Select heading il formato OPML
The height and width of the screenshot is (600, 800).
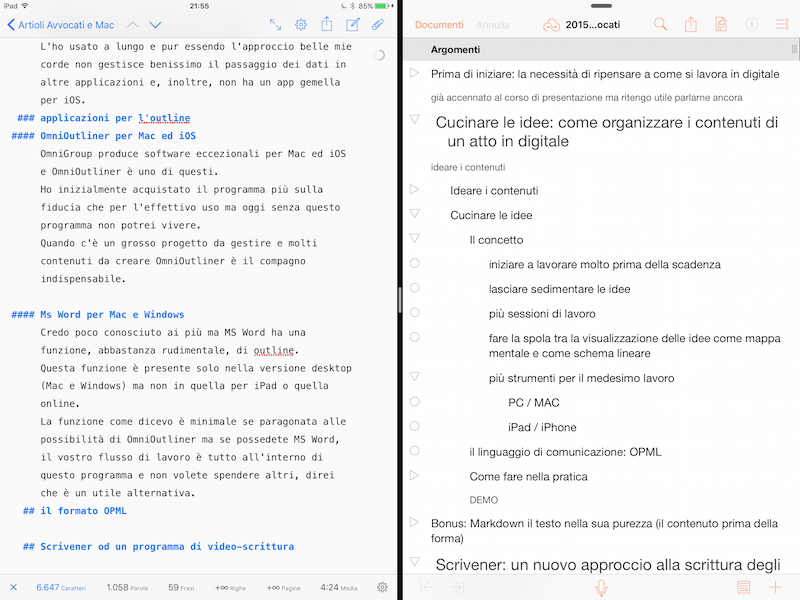(x=83, y=511)
